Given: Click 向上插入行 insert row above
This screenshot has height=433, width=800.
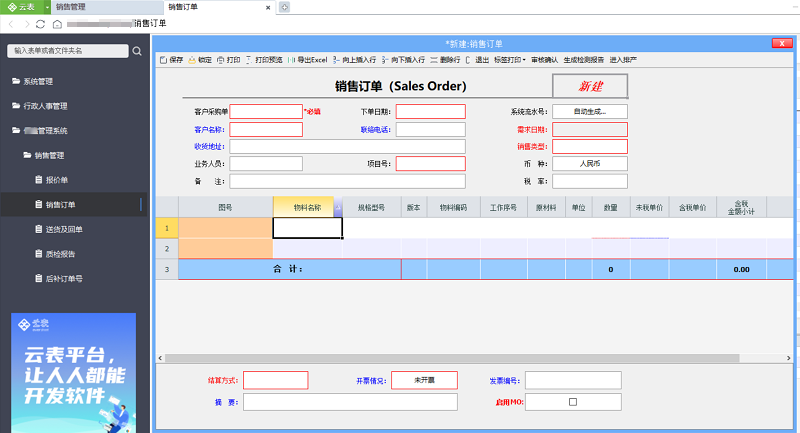Looking at the screenshot, I should (355, 60).
